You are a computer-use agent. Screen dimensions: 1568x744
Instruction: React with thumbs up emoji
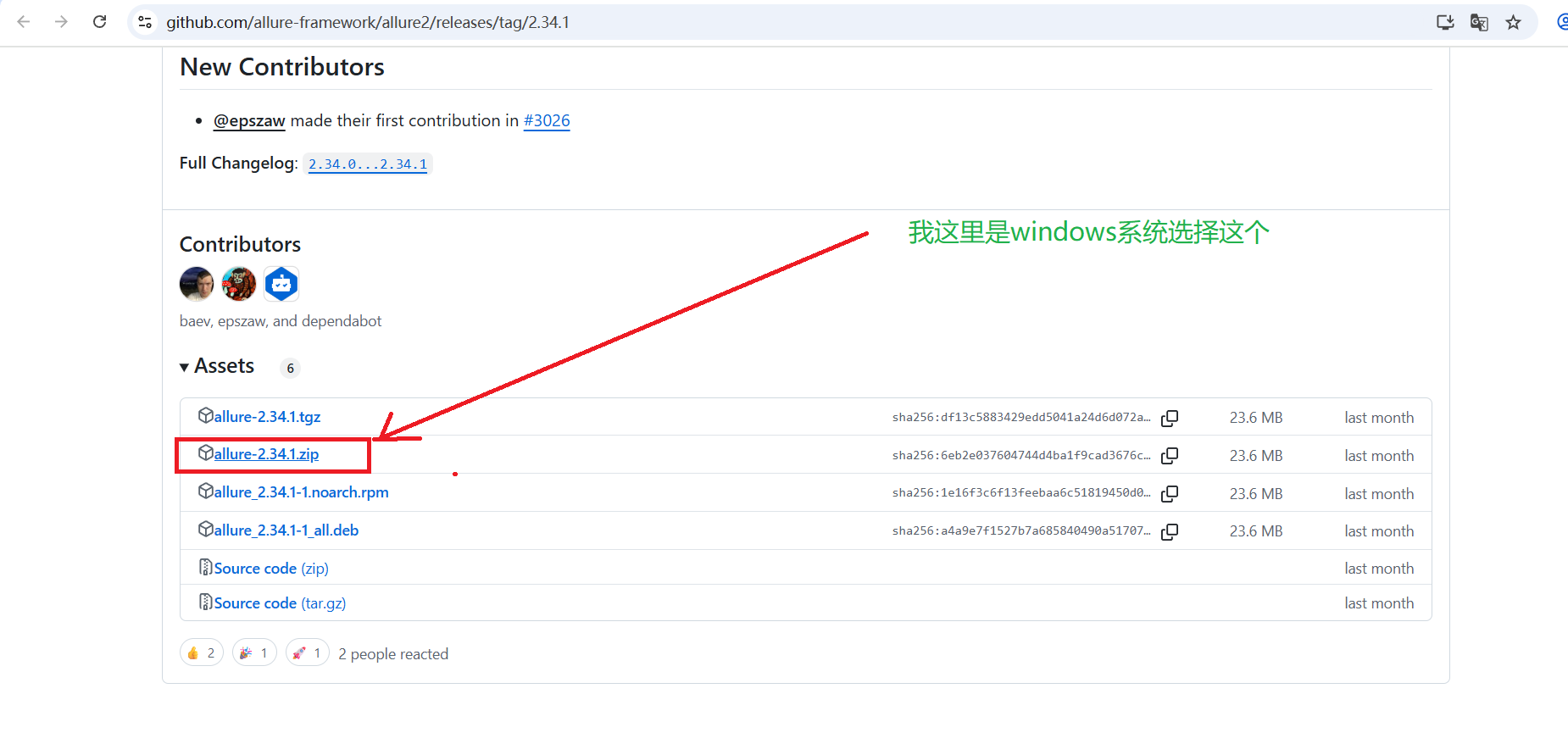202,652
